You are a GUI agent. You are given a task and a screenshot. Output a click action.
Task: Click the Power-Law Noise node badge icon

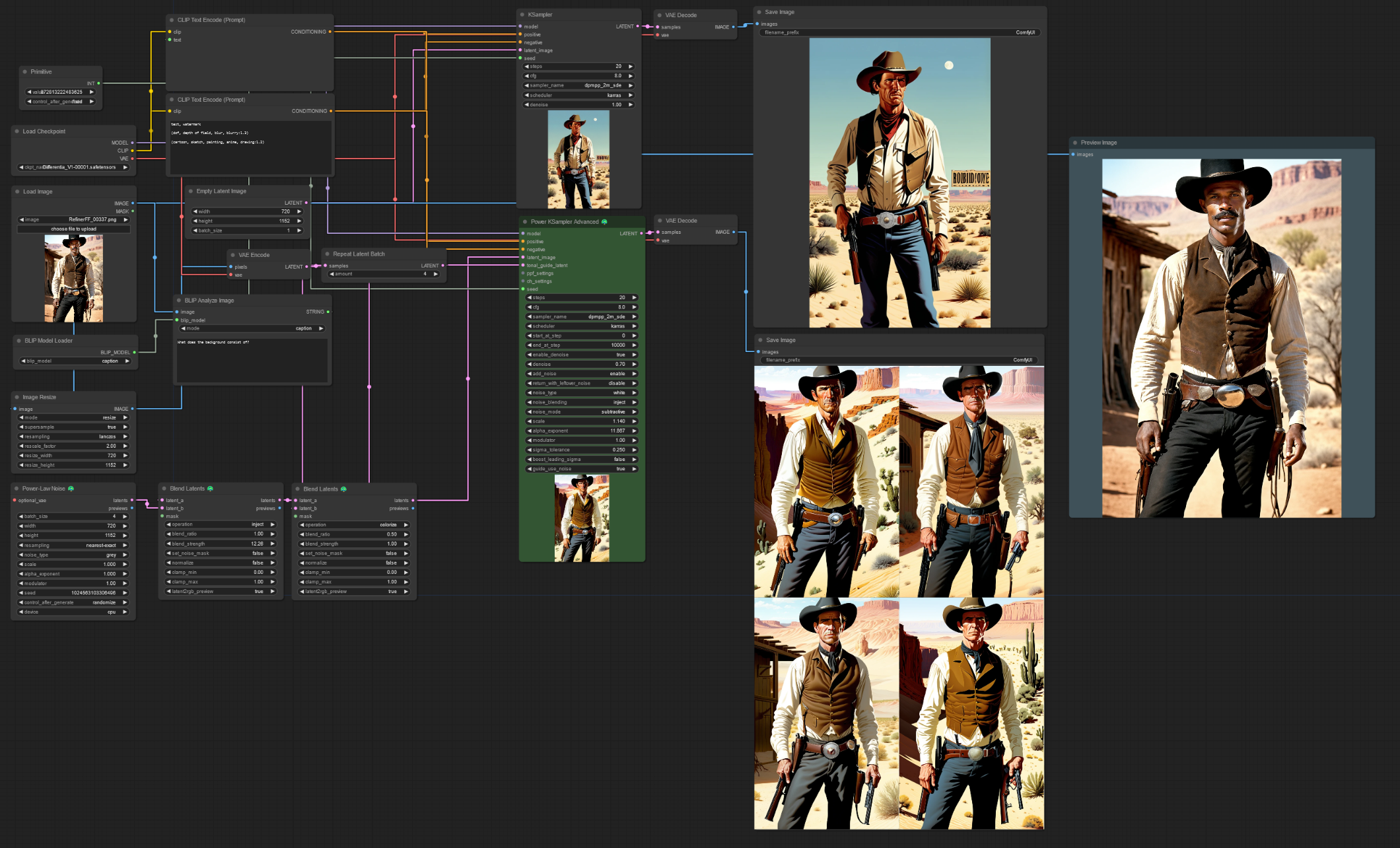coord(71,489)
